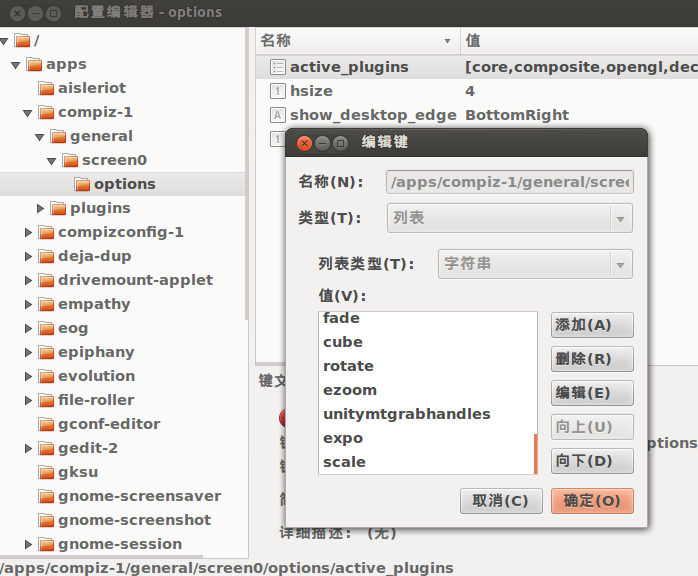Select 'expo' in the value list
698x576 pixels.
pyautogui.click(x=427, y=438)
